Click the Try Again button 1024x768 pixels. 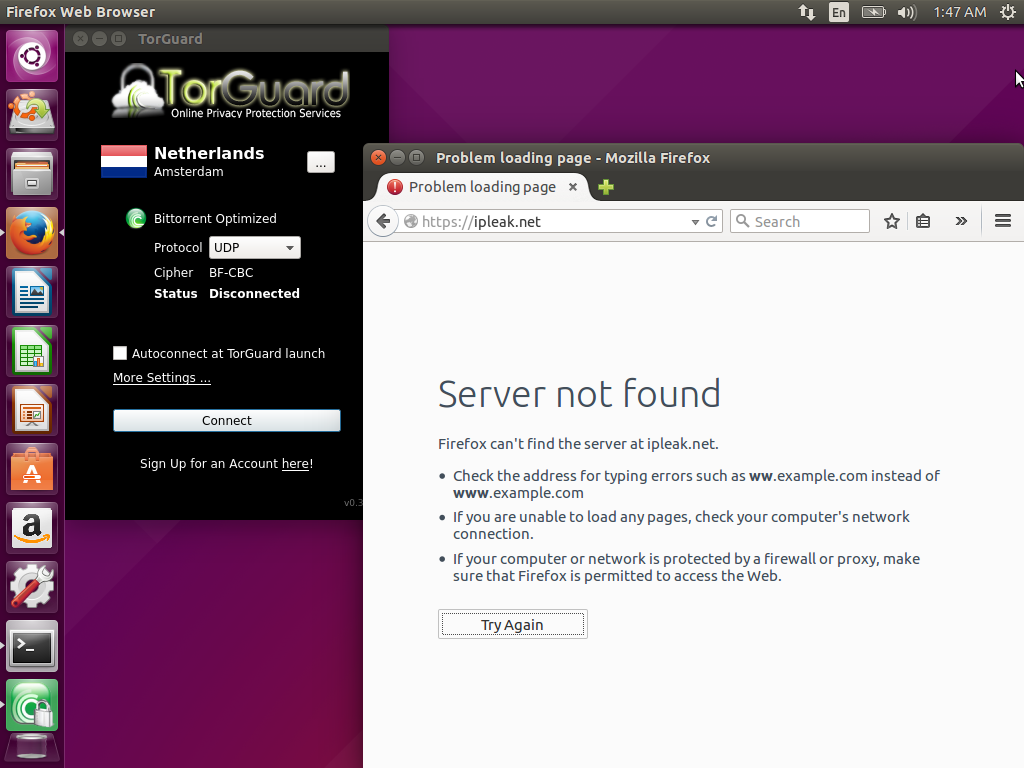point(513,624)
